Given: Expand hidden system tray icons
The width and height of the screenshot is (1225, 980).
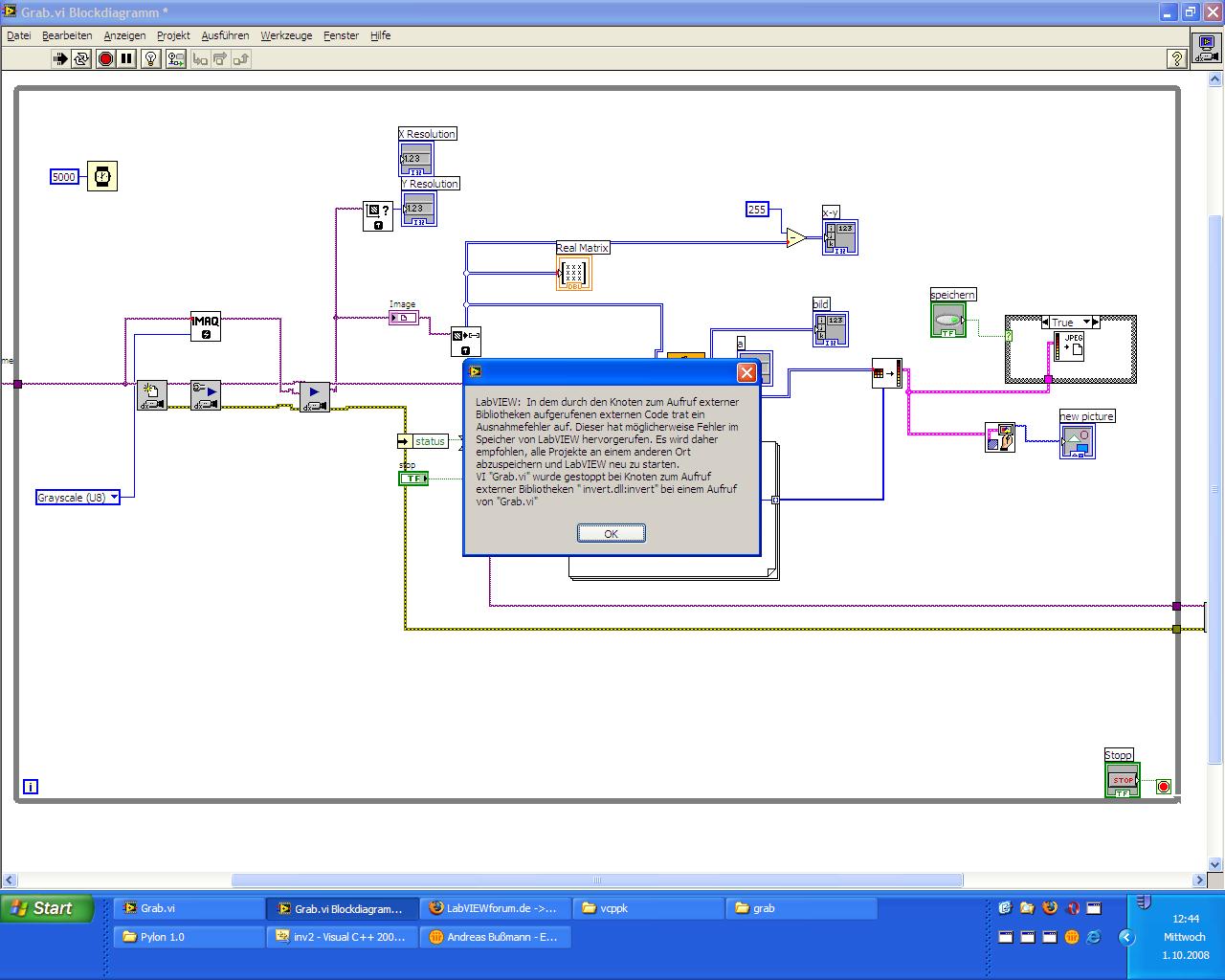Looking at the screenshot, I should click(1126, 937).
